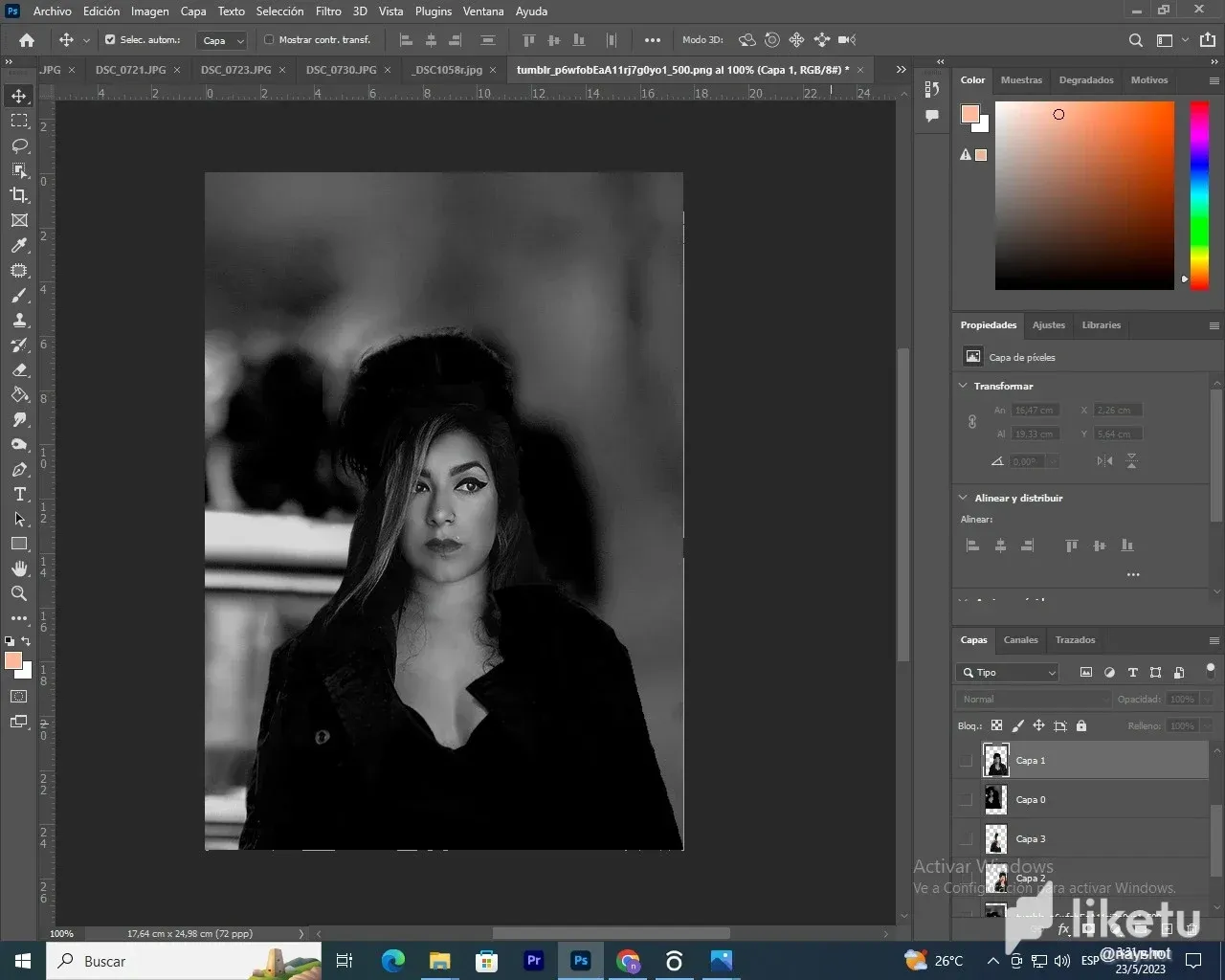Image resolution: width=1225 pixels, height=980 pixels.
Task: Toggle visibility of layer Capa 0
Action: click(966, 800)
